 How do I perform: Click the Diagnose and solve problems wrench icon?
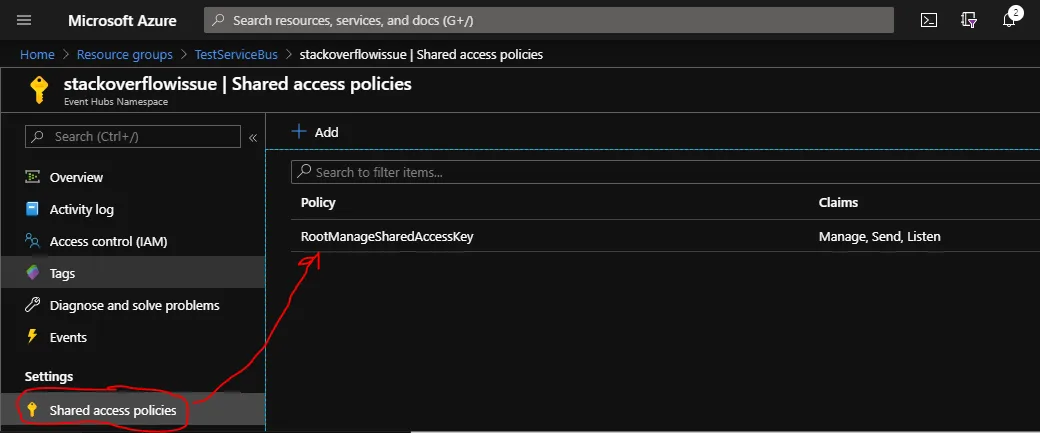pyautogui.click(x=32, y=305)
